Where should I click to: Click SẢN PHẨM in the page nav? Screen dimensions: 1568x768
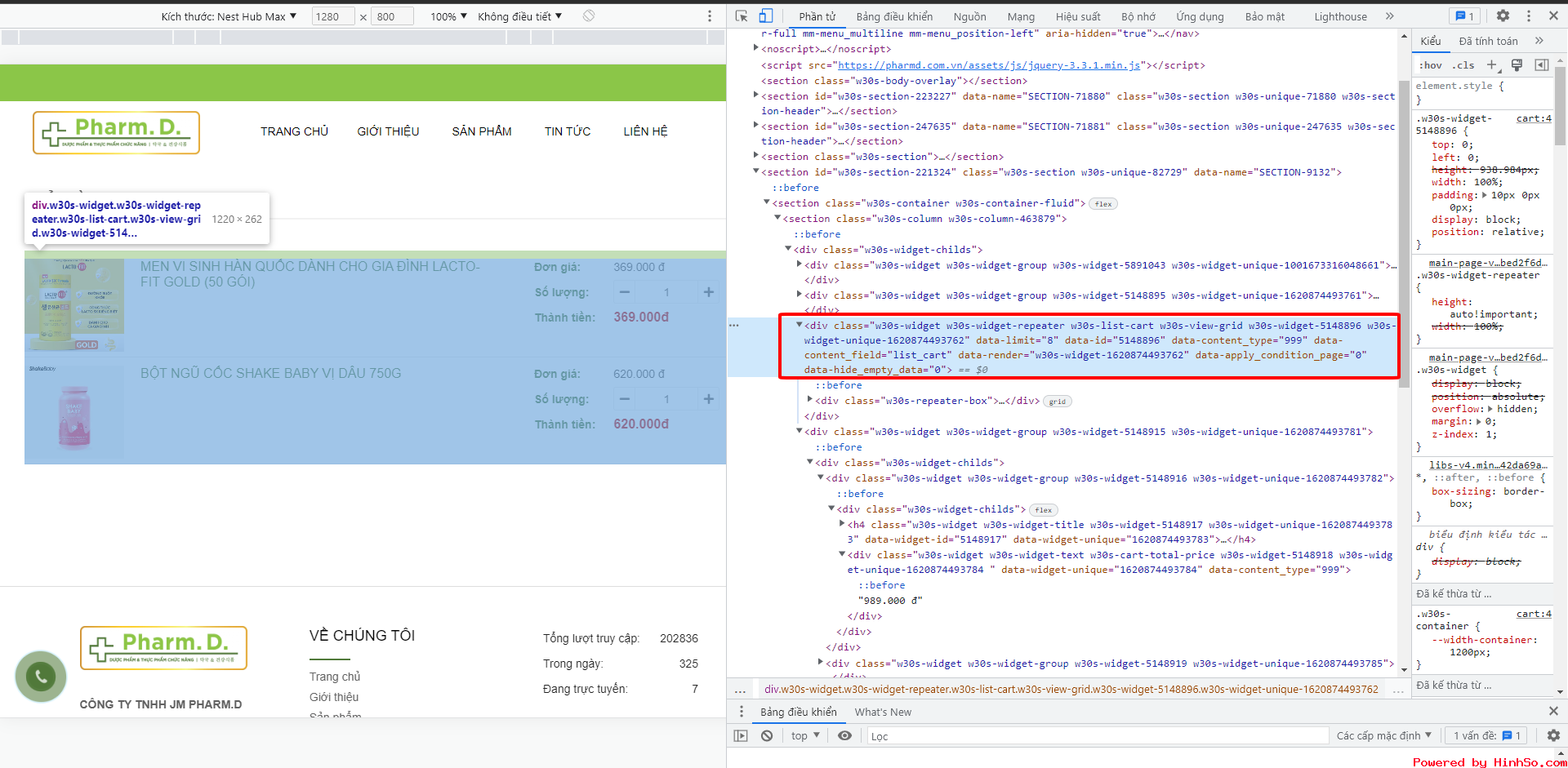click(482, 131)
